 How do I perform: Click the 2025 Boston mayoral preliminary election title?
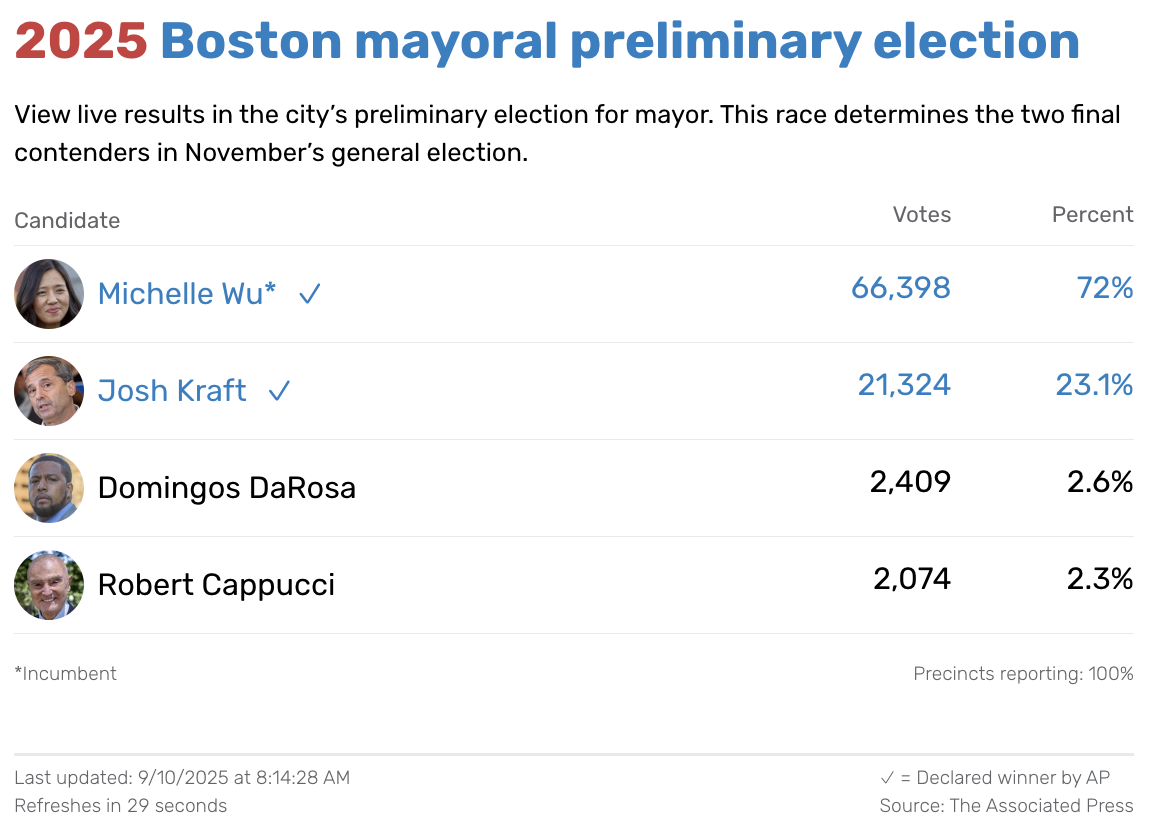pos(547,42)
